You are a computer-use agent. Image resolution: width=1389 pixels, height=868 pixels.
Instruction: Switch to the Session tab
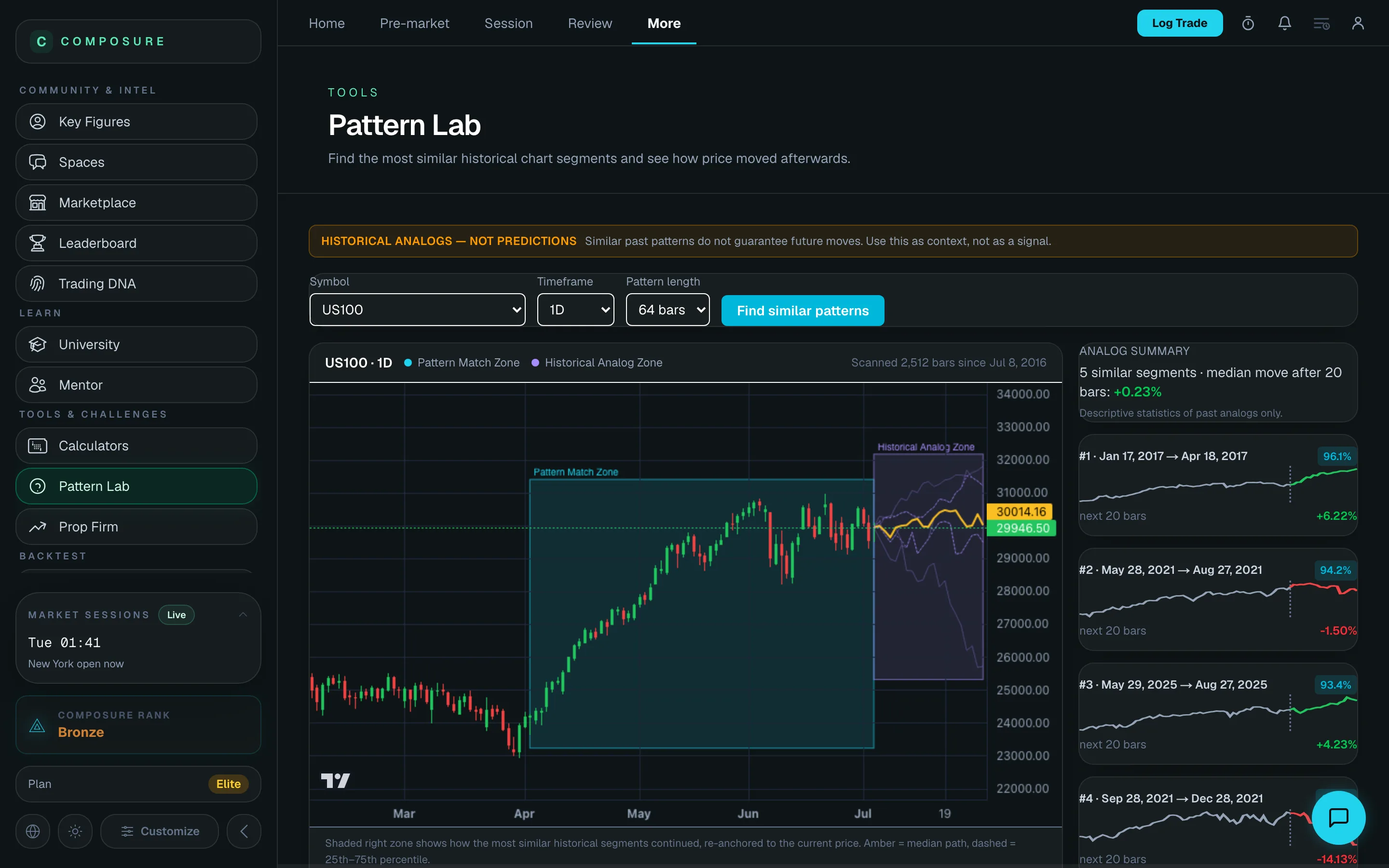pos(508,24)
